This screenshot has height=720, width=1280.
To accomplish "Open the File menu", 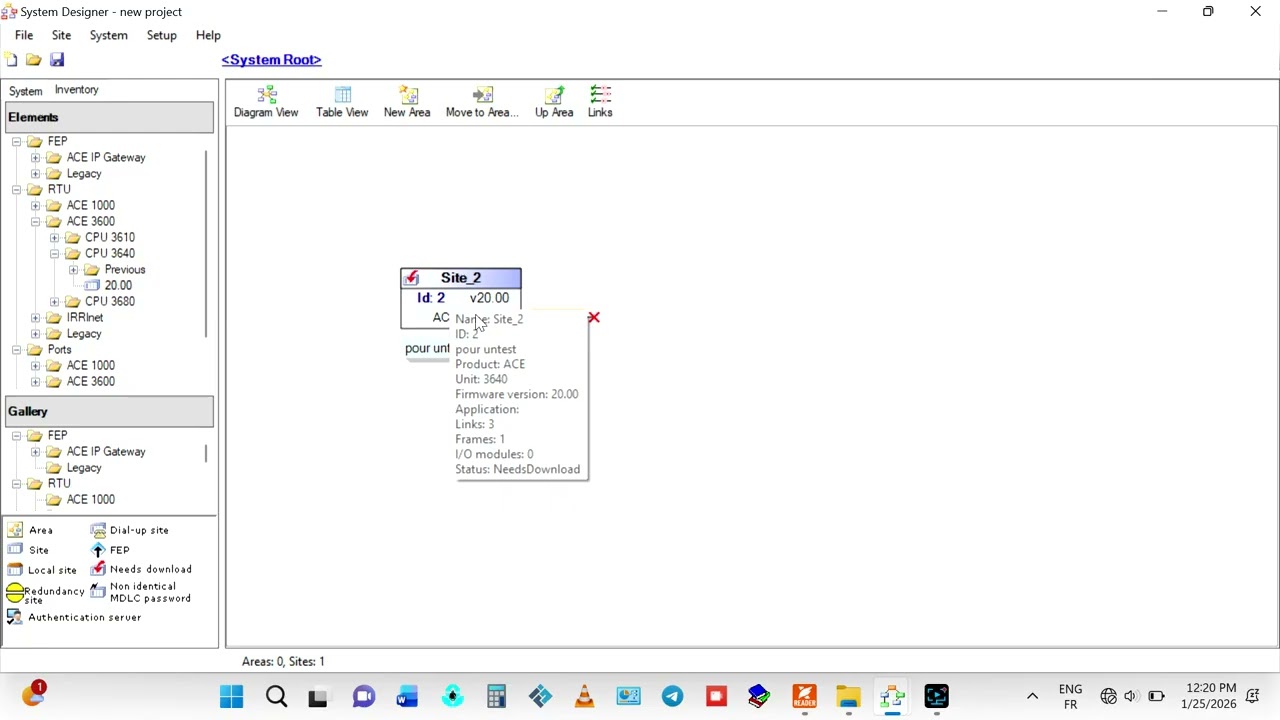I will [x=24, y=35].
